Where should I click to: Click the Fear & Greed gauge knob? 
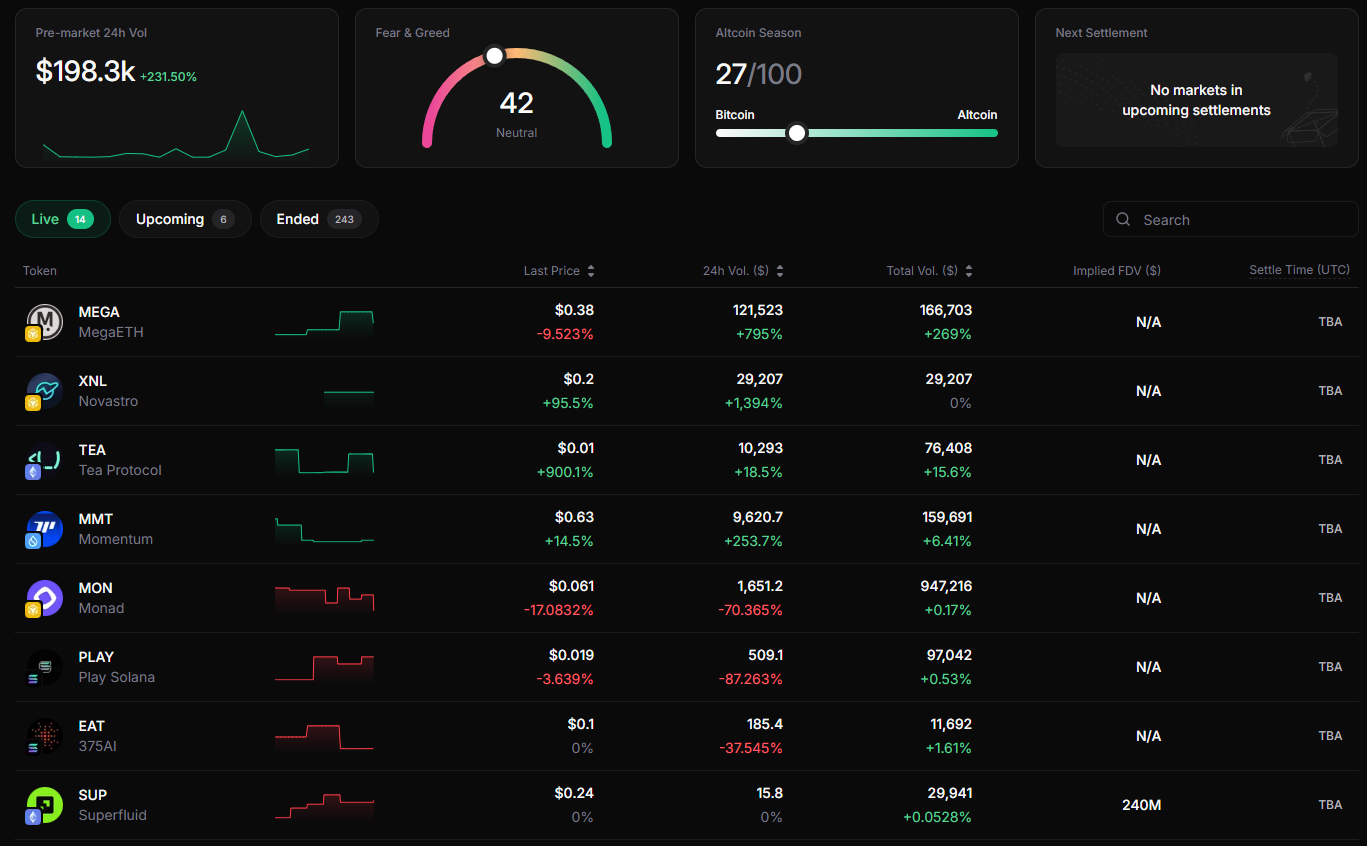(494, 56)
